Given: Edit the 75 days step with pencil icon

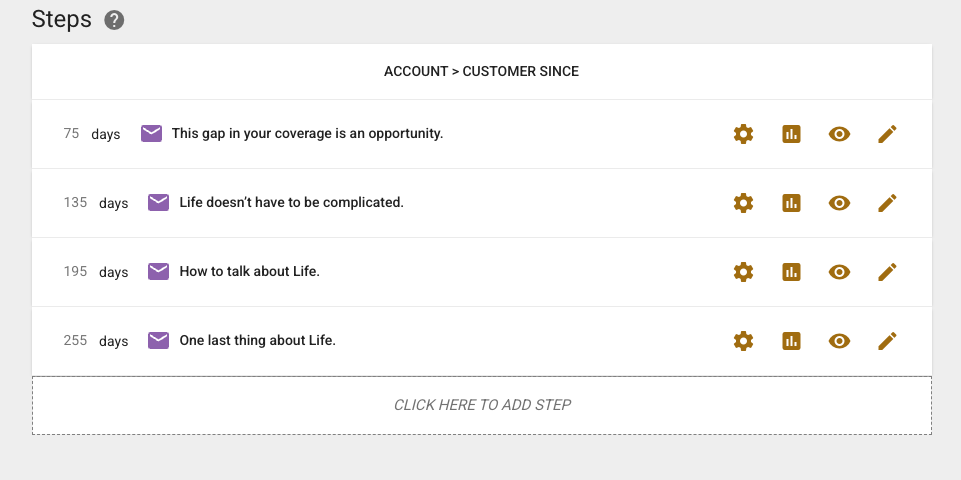Looking at the screenshot, I should pos(887,134).
